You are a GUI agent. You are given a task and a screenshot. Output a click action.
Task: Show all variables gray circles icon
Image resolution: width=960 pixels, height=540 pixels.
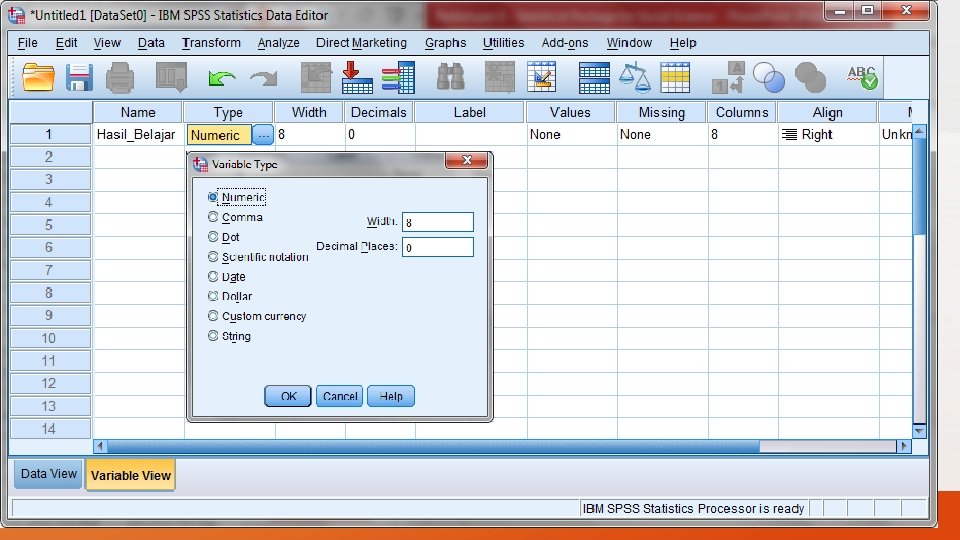point(810,78)
